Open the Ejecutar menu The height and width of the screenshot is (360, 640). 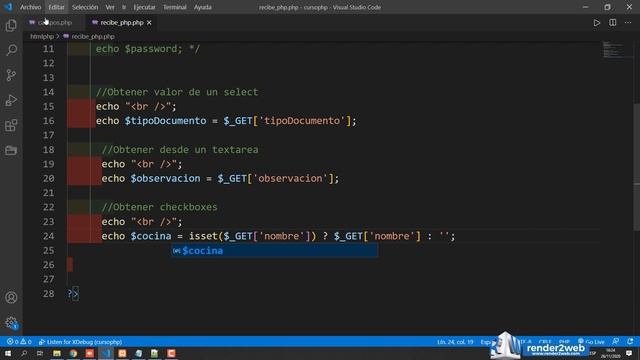tap(144, 7)
